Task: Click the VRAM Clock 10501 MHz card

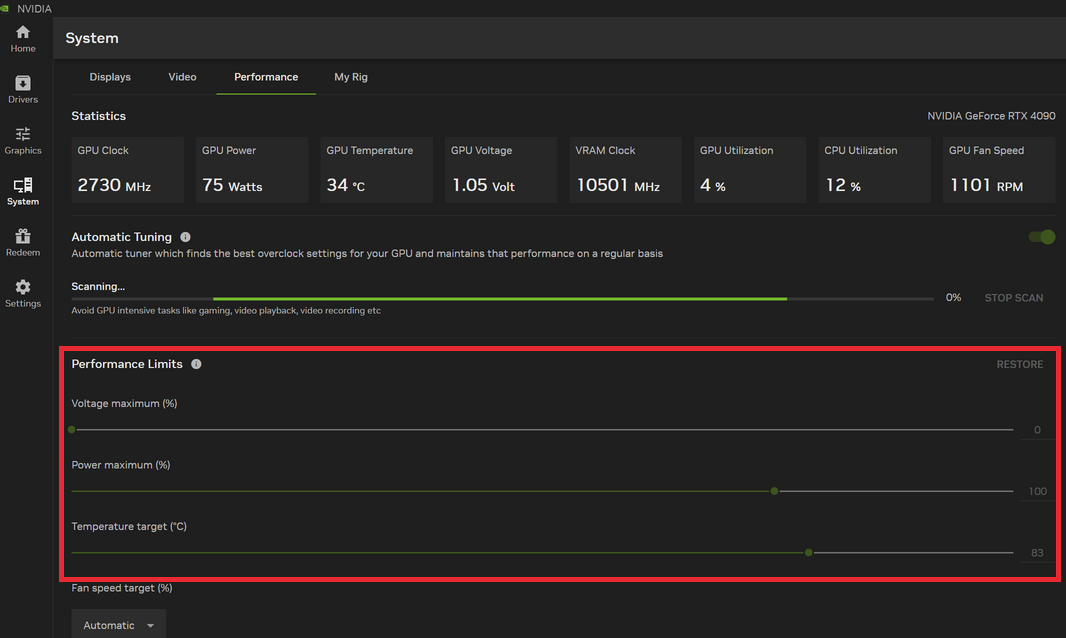Action: click(x=625, y=170)
